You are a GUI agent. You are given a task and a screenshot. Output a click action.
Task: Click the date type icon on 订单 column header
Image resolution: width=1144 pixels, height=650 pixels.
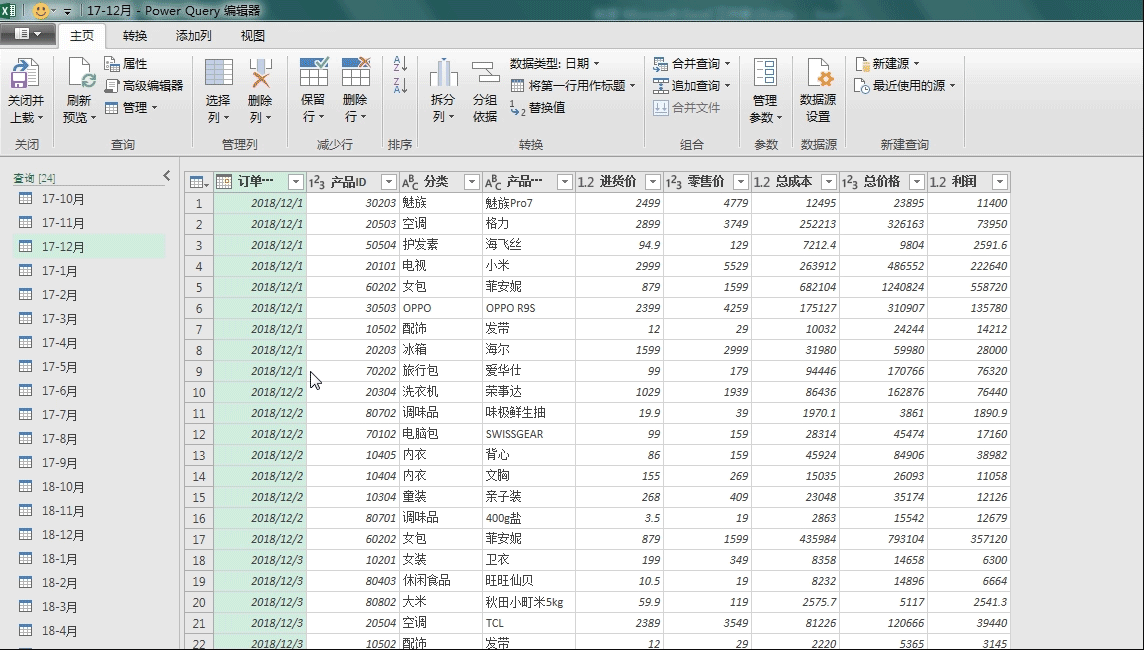225,182
